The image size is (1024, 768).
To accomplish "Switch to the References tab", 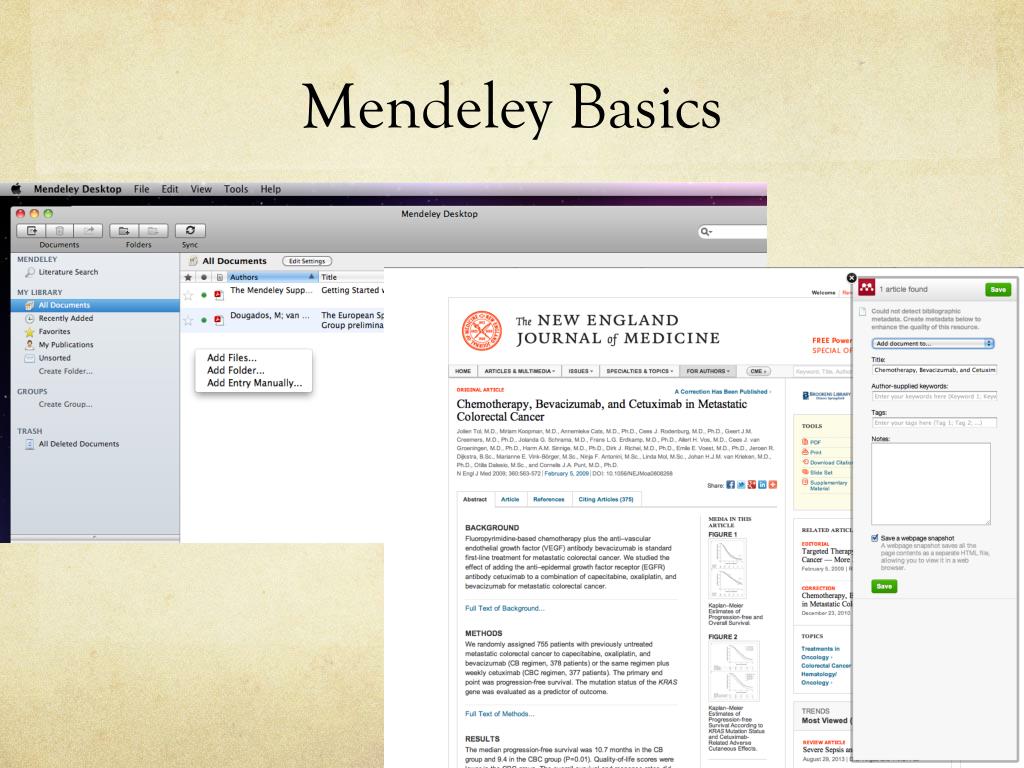I will tap(549, 499).
